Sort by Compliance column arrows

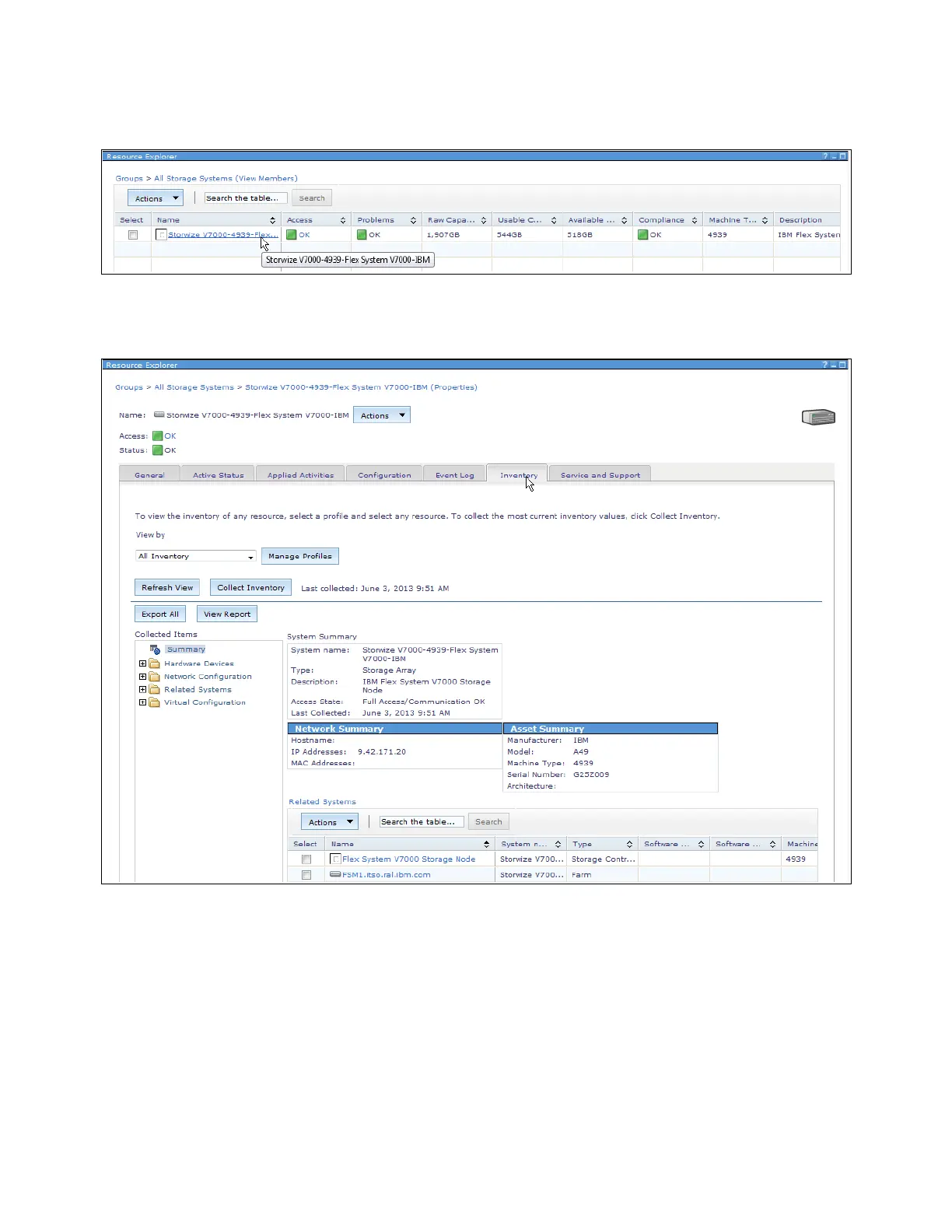point(695,220)
